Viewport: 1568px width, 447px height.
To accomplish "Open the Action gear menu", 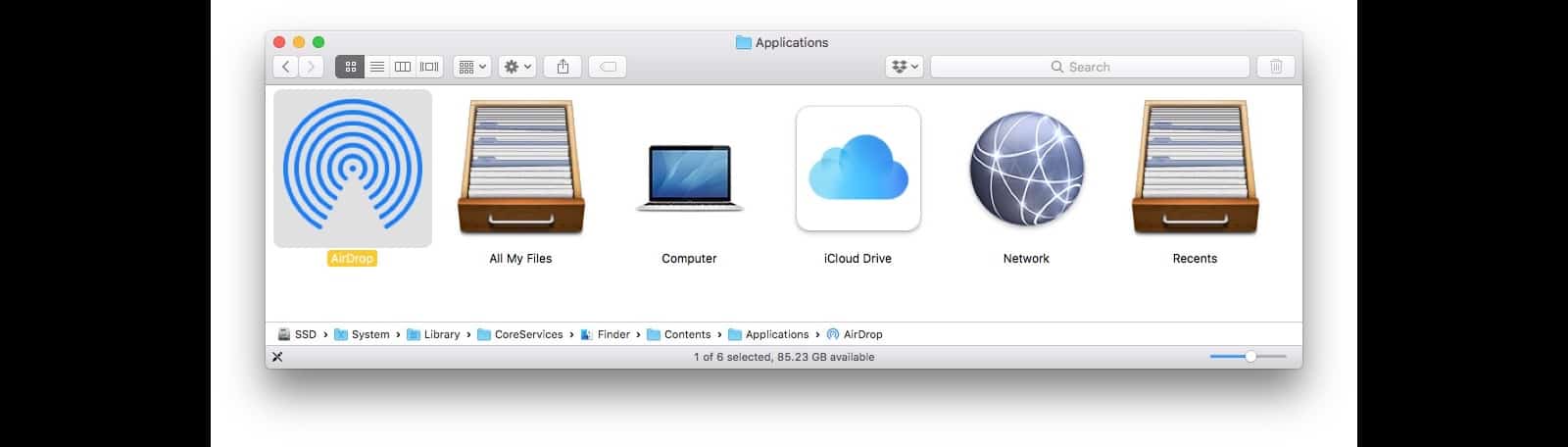I will tap(516, 67).
